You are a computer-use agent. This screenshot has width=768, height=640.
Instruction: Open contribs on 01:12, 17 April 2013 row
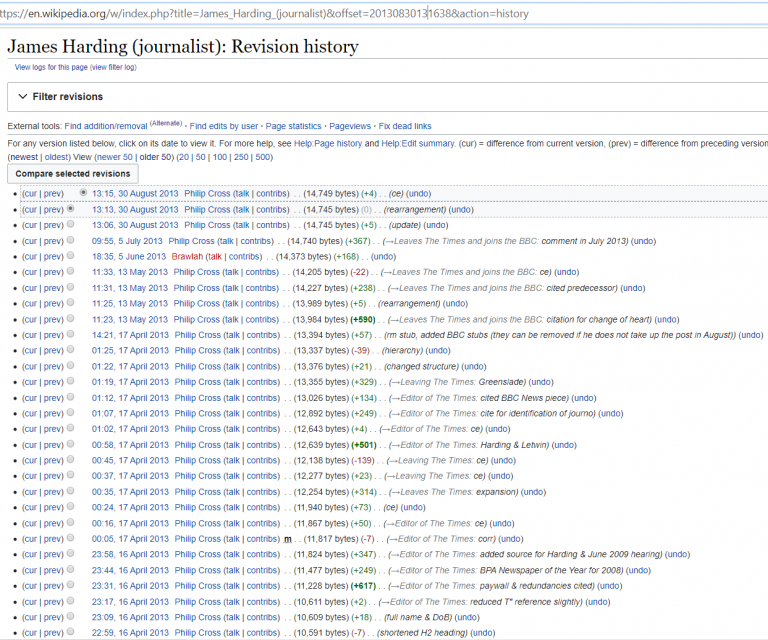[262, 398]
